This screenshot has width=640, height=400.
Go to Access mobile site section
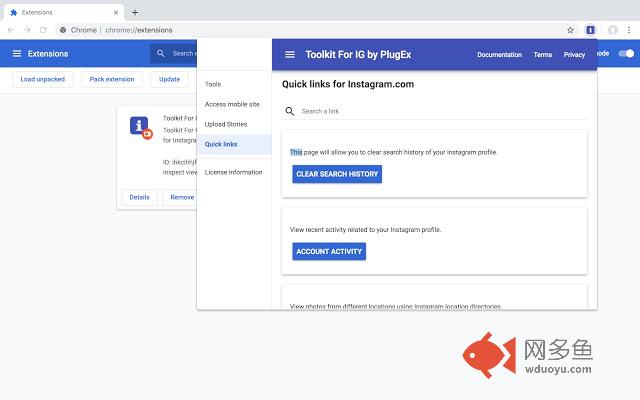pyautogui.click(x=232, y=104)
